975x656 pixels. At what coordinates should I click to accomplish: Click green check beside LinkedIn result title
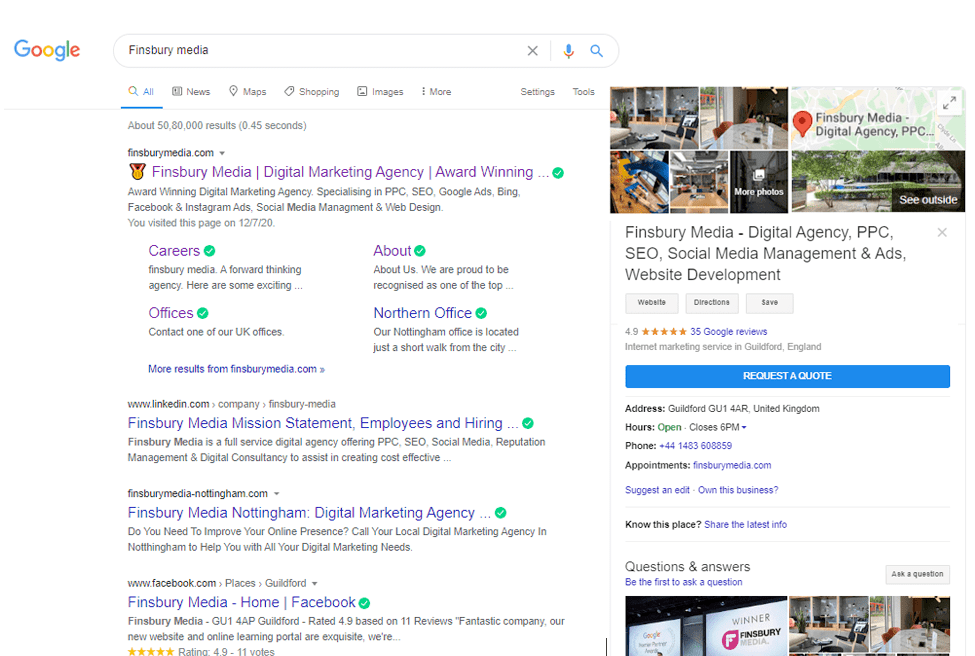[x=528, y=423]
